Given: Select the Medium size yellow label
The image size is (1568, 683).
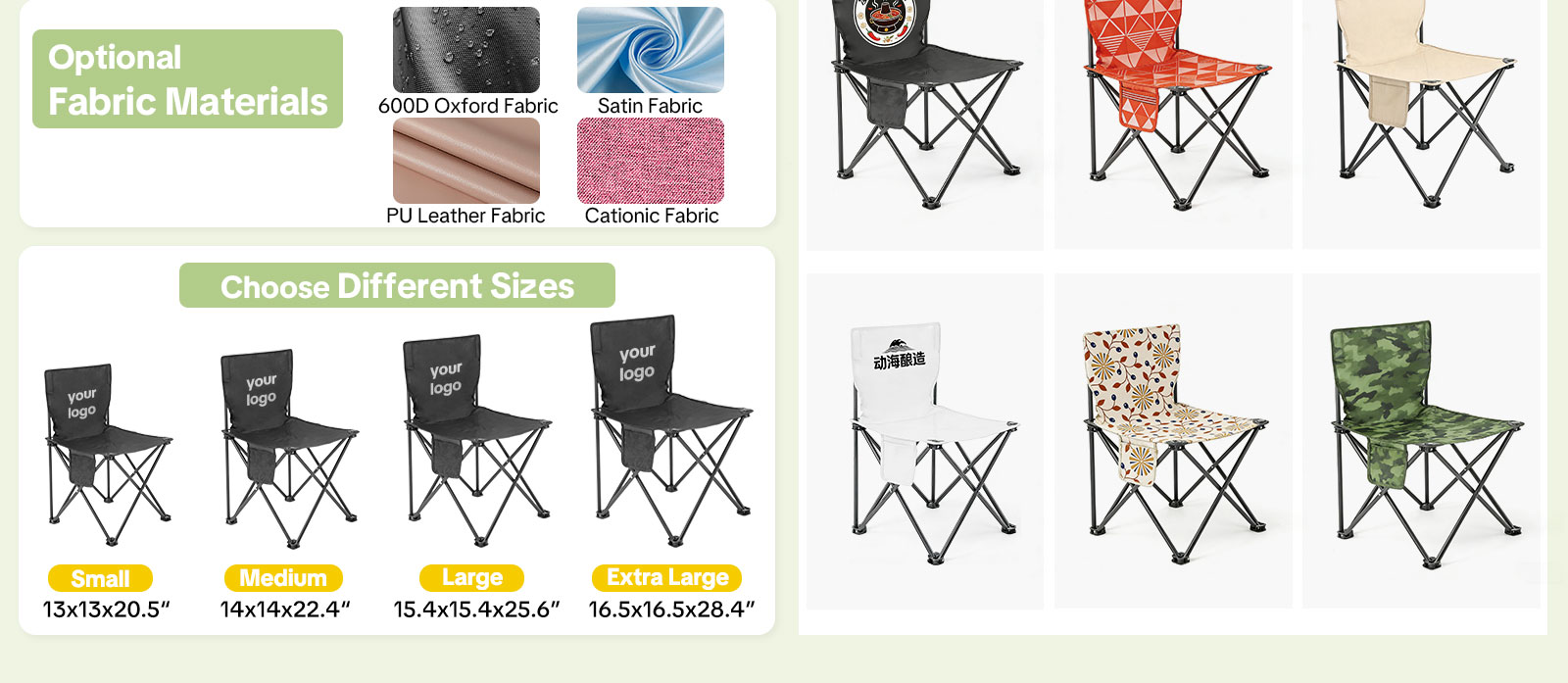Looking at the screenshot, I should point(283,578).
